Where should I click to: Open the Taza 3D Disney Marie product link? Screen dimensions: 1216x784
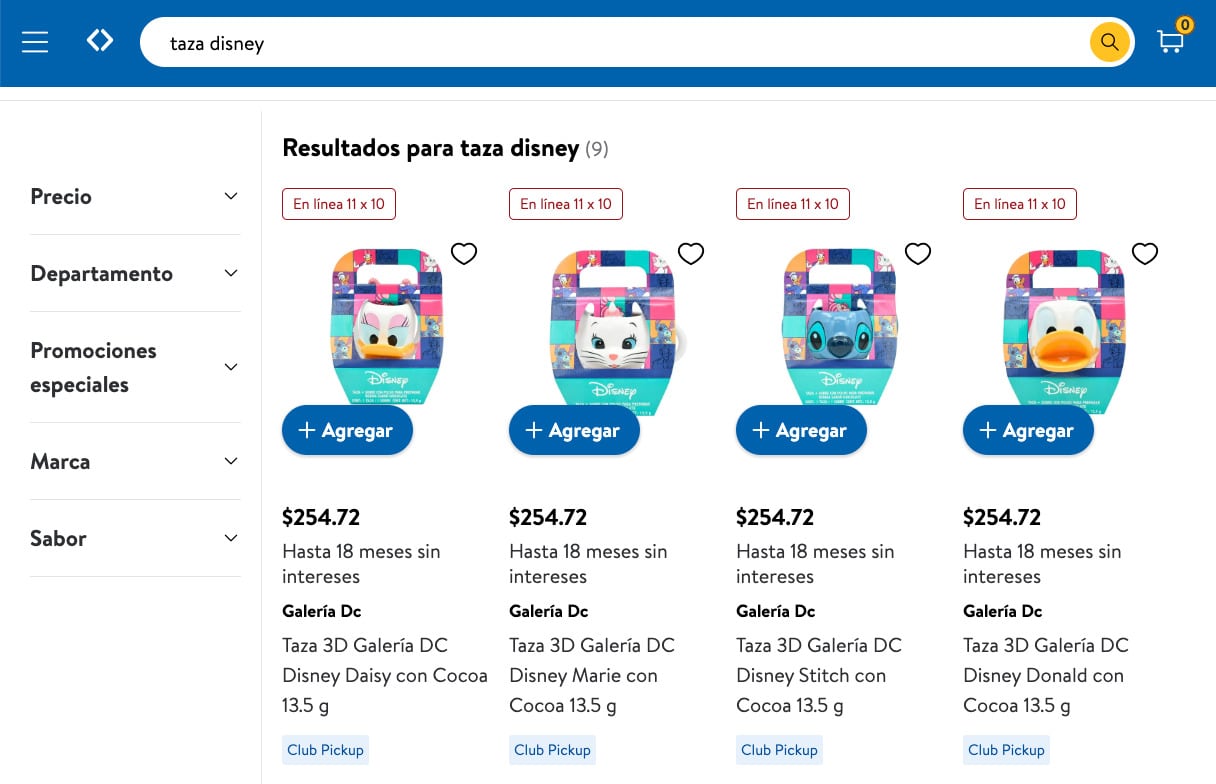click(x=592, y=675)
